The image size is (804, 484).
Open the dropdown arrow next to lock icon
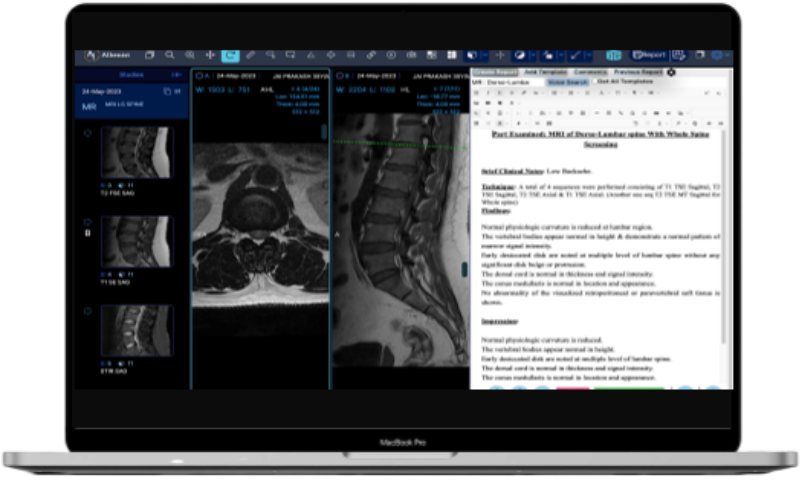click(x=561, y=55)
